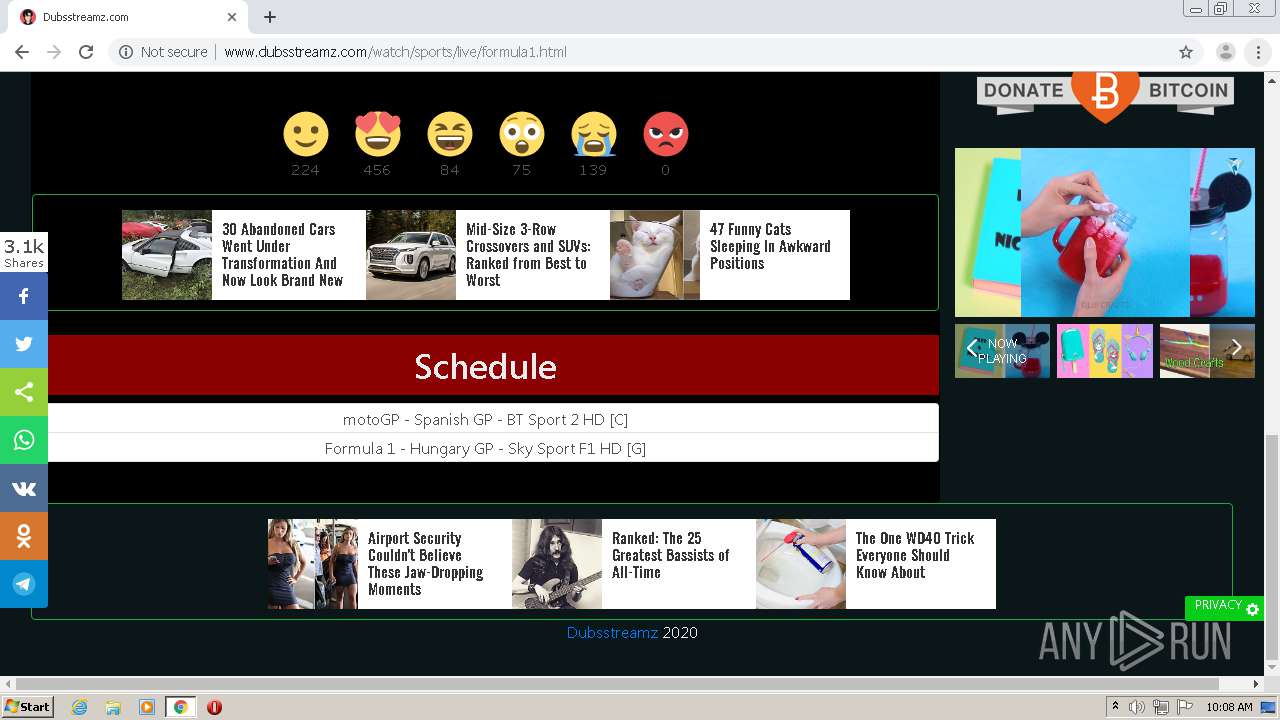Click the green Privacy settings button
The image size is (1280, 720).
(1225, 607)
